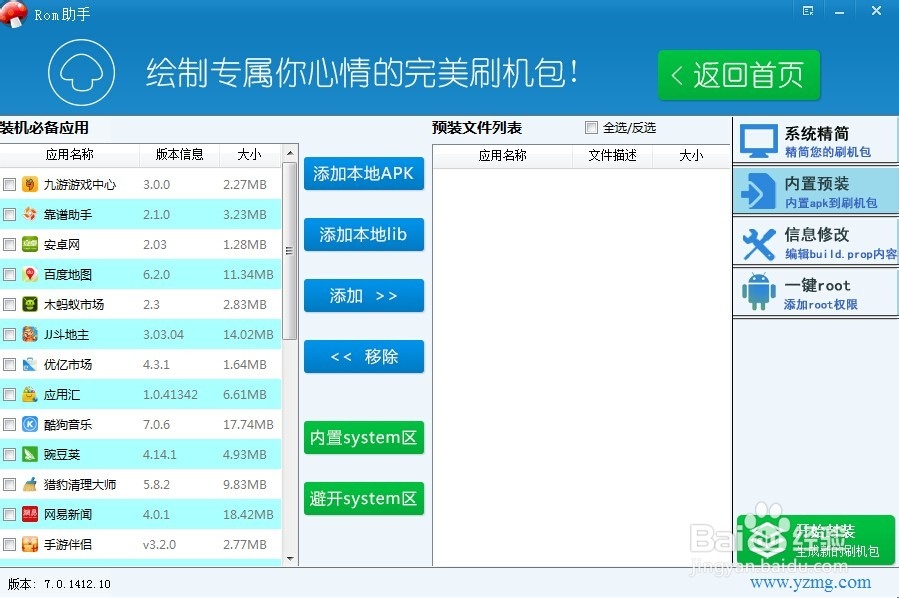Click the app list scrollbar down arrow
Image resolution: width=899 pixels, height=598 pixels.
pos(290,558)
